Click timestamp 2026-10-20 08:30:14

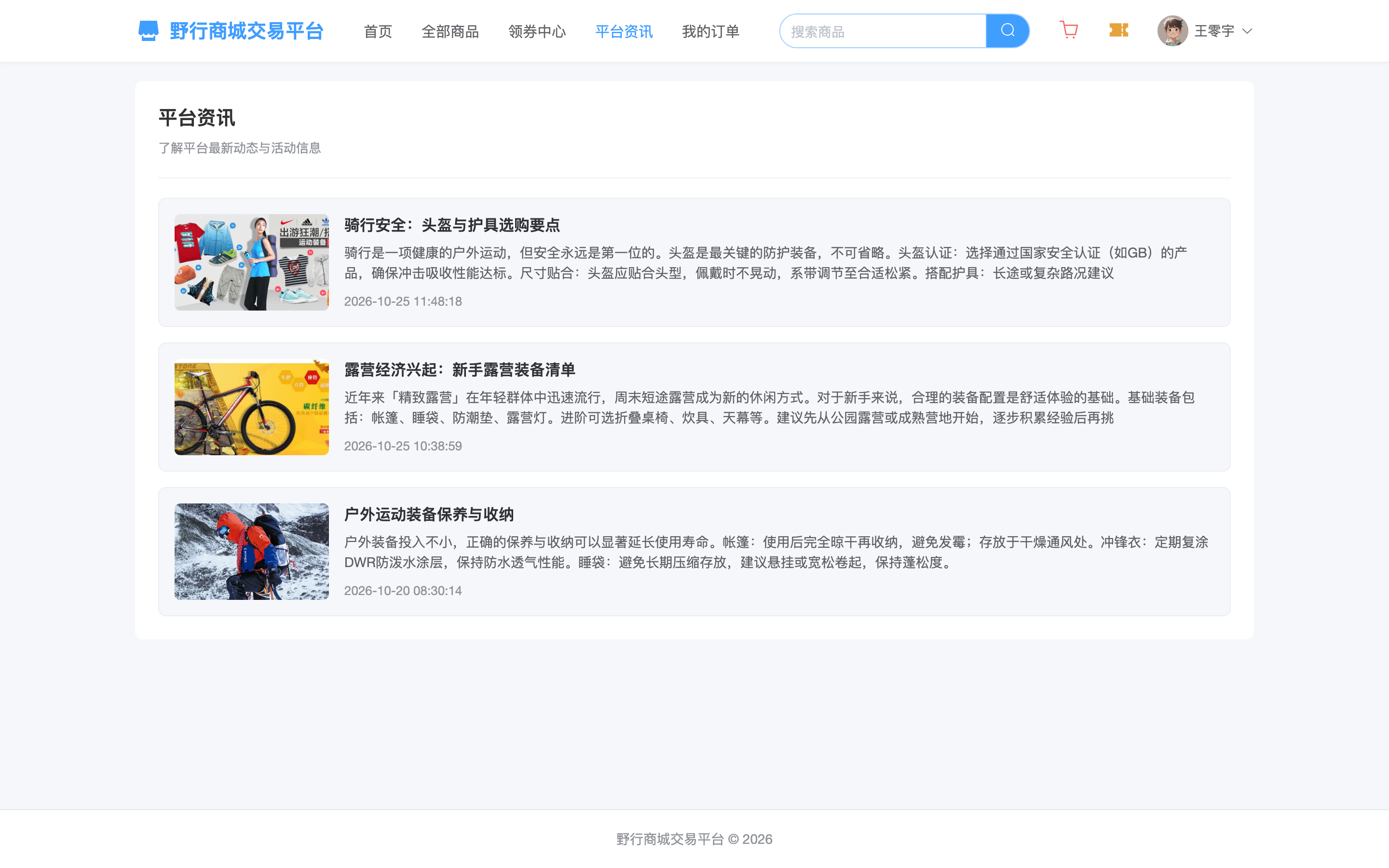point(403,591)
